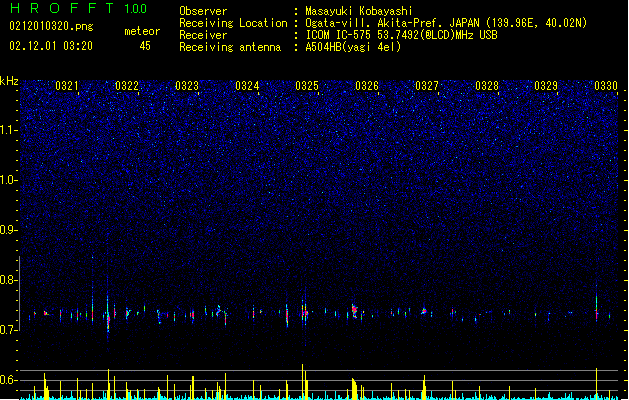Screen dimensions: 629x400
Task: Click the 0327 time label
Action: [427, 86]
